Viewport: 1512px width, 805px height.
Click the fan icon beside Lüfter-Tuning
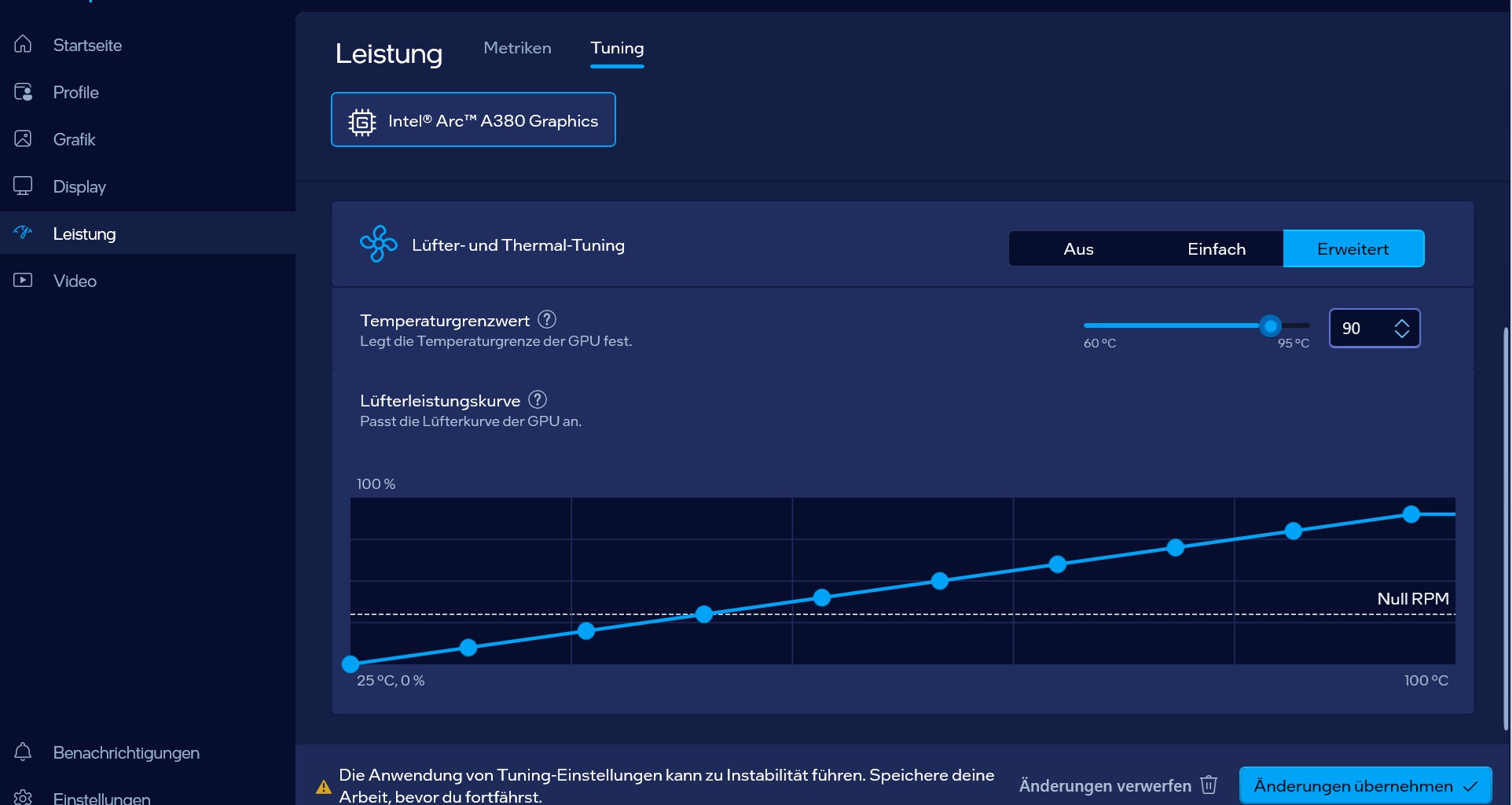(378, 244)
